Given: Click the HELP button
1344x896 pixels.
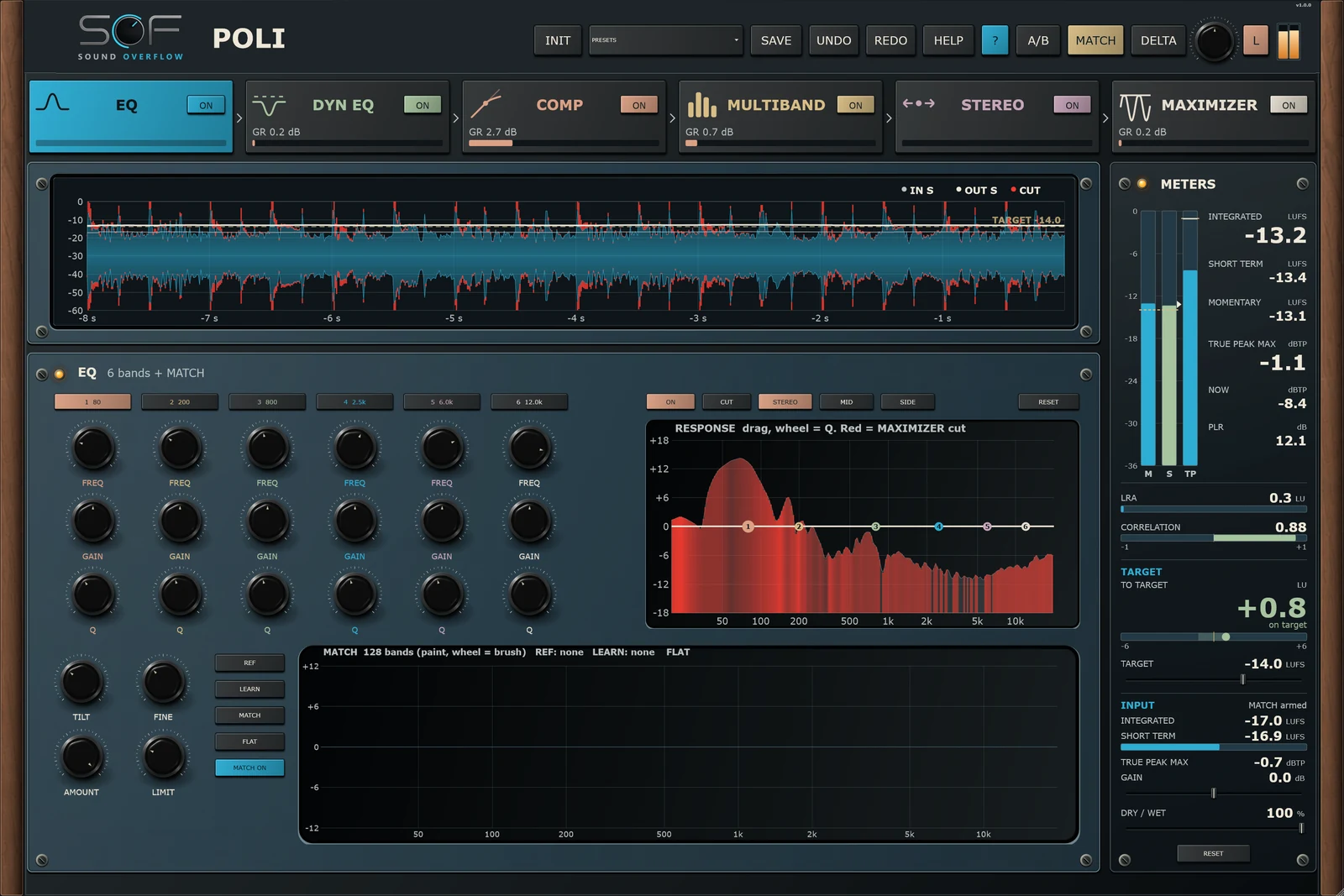Looking at the screenshot, I should pos(948,40).
